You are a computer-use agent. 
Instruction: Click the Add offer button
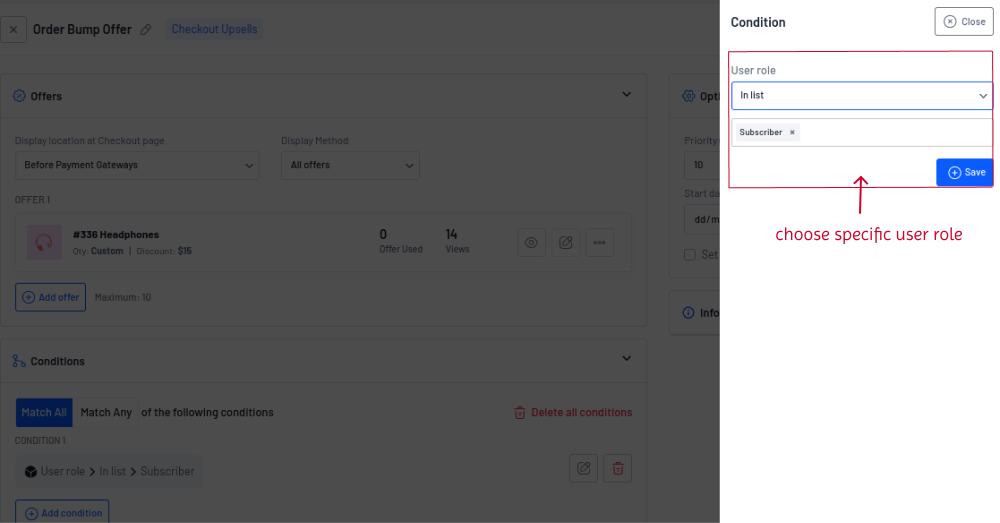[50, 297]
